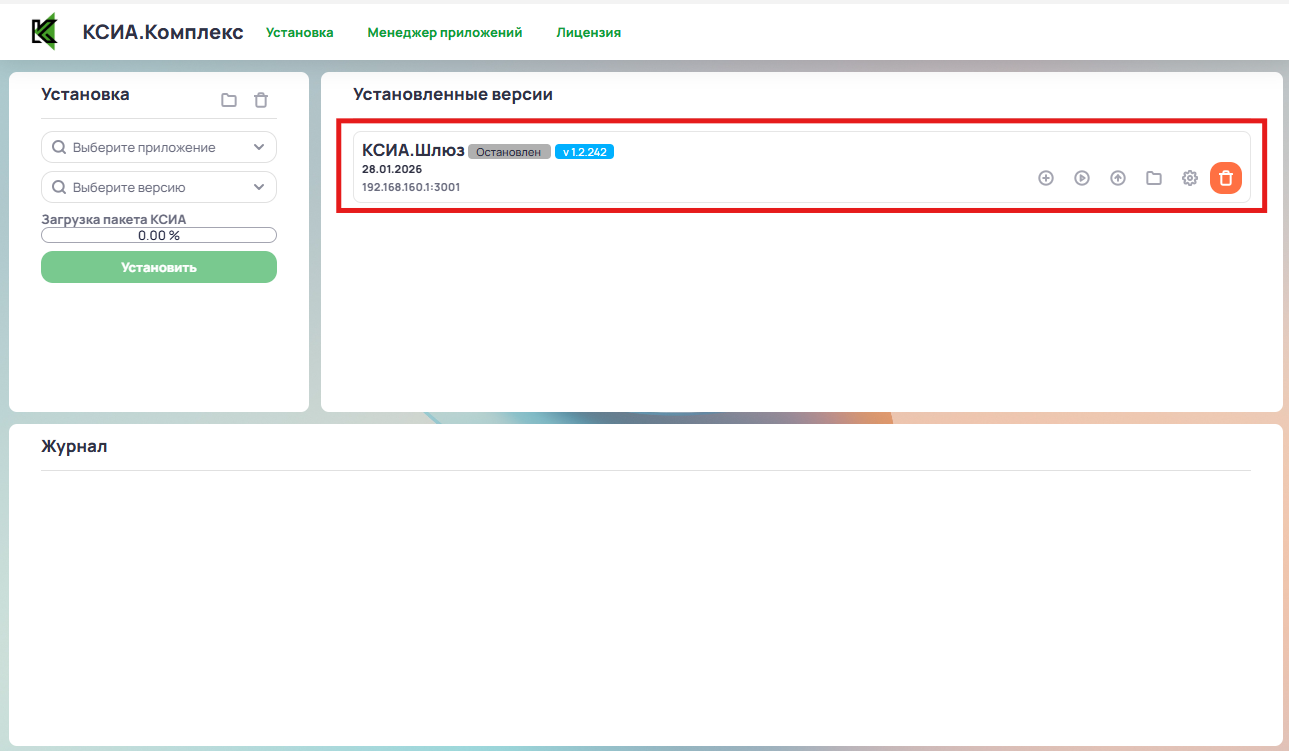This screenshot has width=1289, height=751.
Task: Click folder icon in Установка panel header
Action: click(x=229, y=100)
